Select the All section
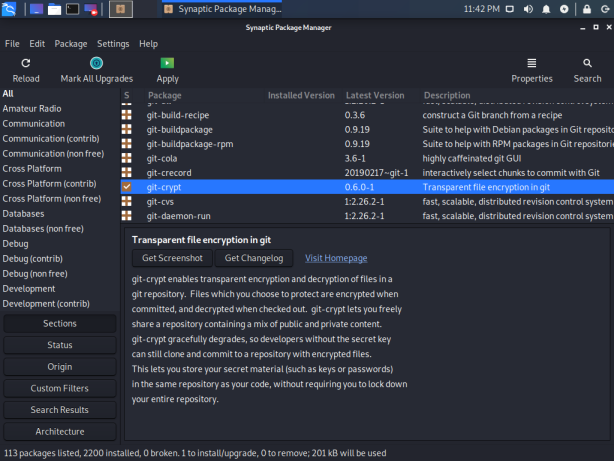The height and width of the screenshot is (461, 614). (x=8, y=94)
